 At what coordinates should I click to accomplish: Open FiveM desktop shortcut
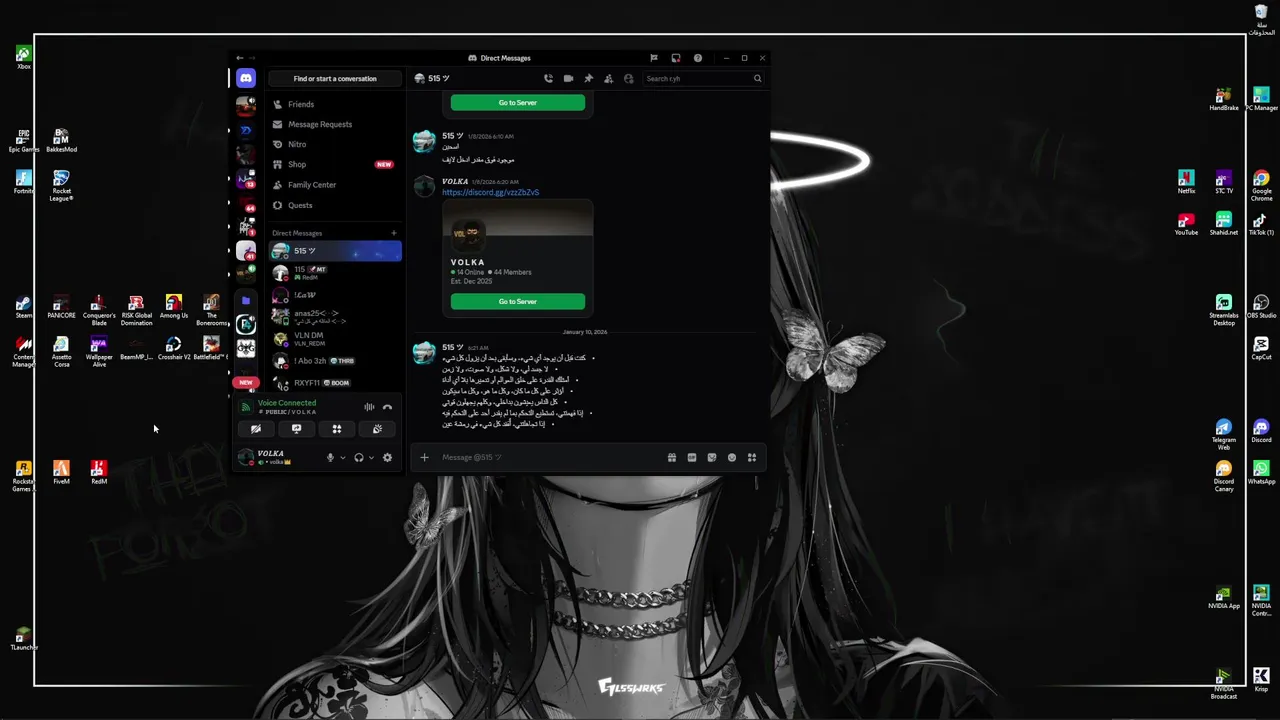[61, 472]
